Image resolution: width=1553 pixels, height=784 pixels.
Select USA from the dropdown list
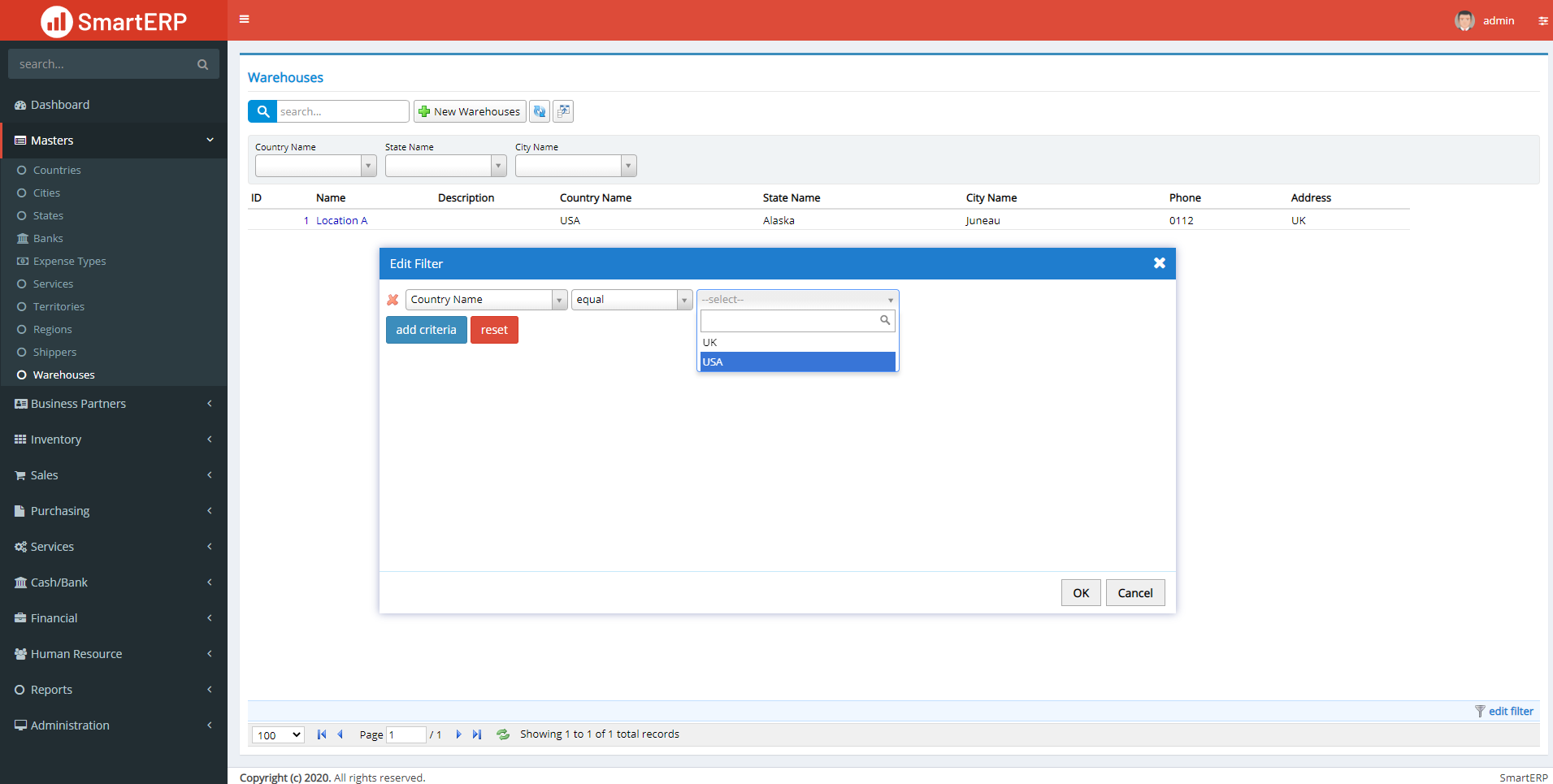point(797,362)
